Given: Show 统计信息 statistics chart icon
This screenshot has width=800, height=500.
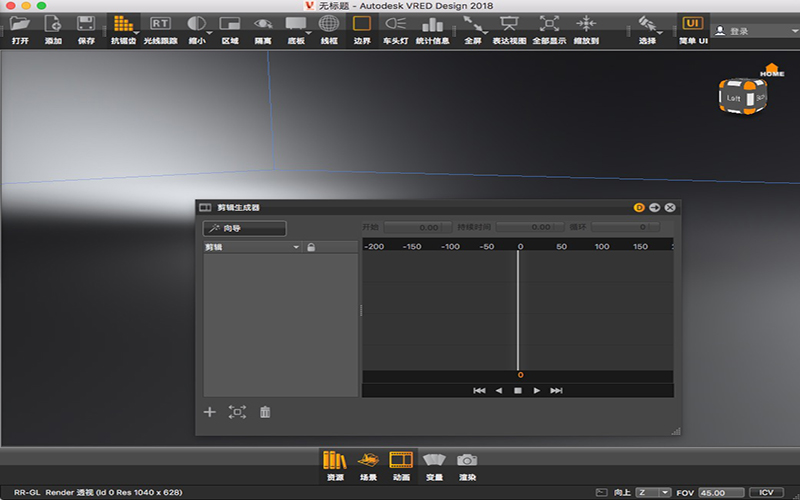Looking at the screenshot, I should click(432, 23).
